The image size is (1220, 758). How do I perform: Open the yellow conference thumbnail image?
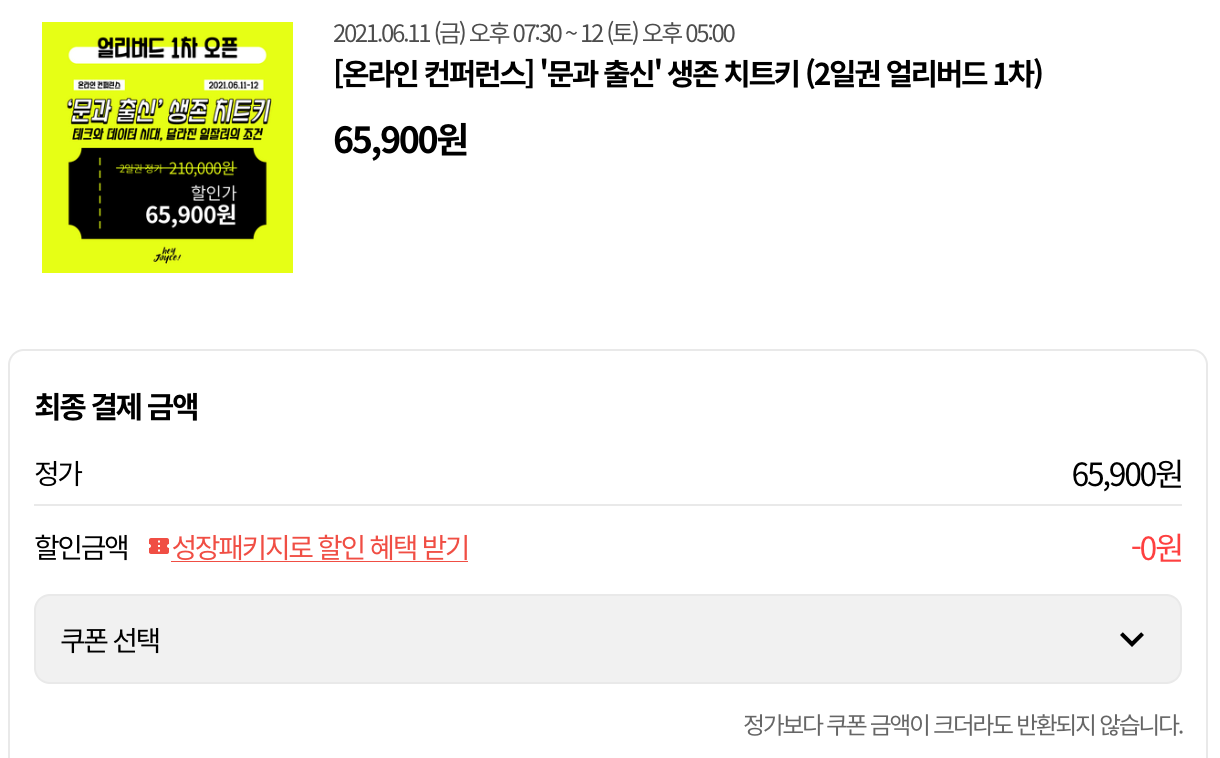[168, 147]
